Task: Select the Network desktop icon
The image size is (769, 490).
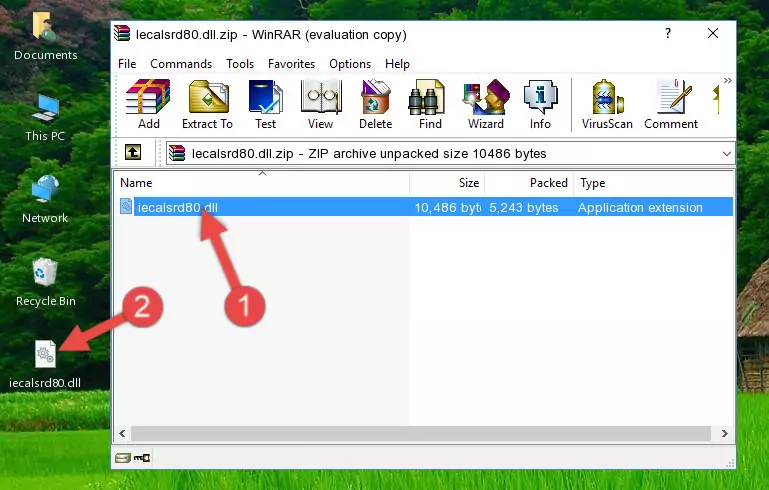Action: click(45, 200)
